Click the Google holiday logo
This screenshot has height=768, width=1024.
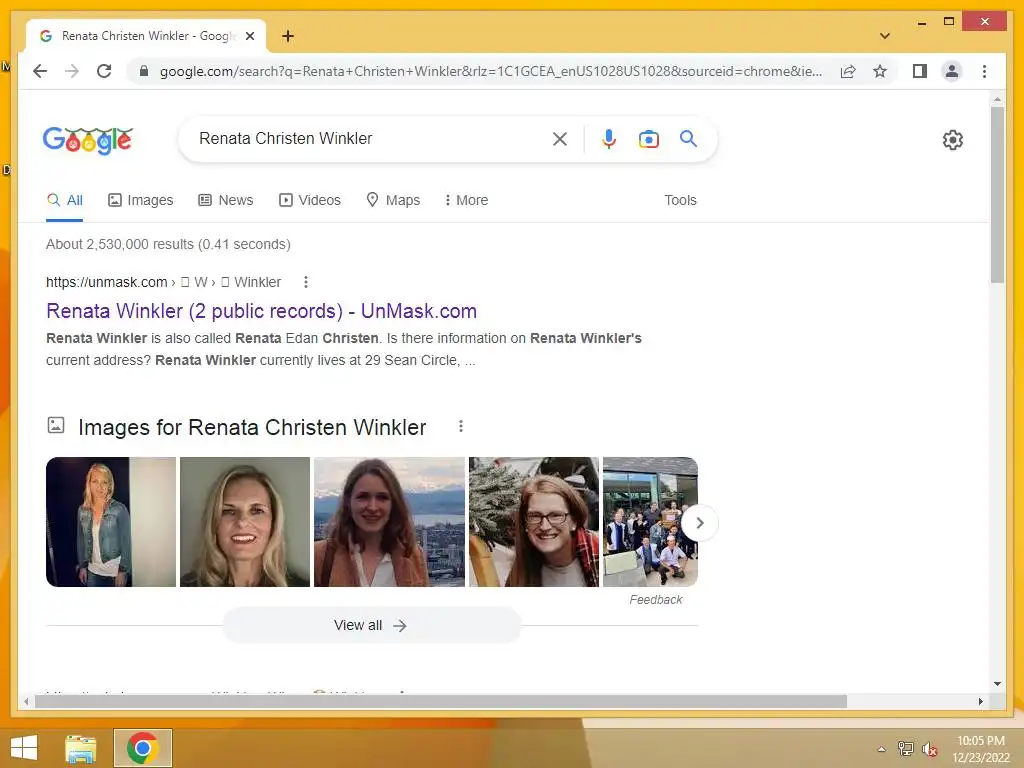point(88,139)
